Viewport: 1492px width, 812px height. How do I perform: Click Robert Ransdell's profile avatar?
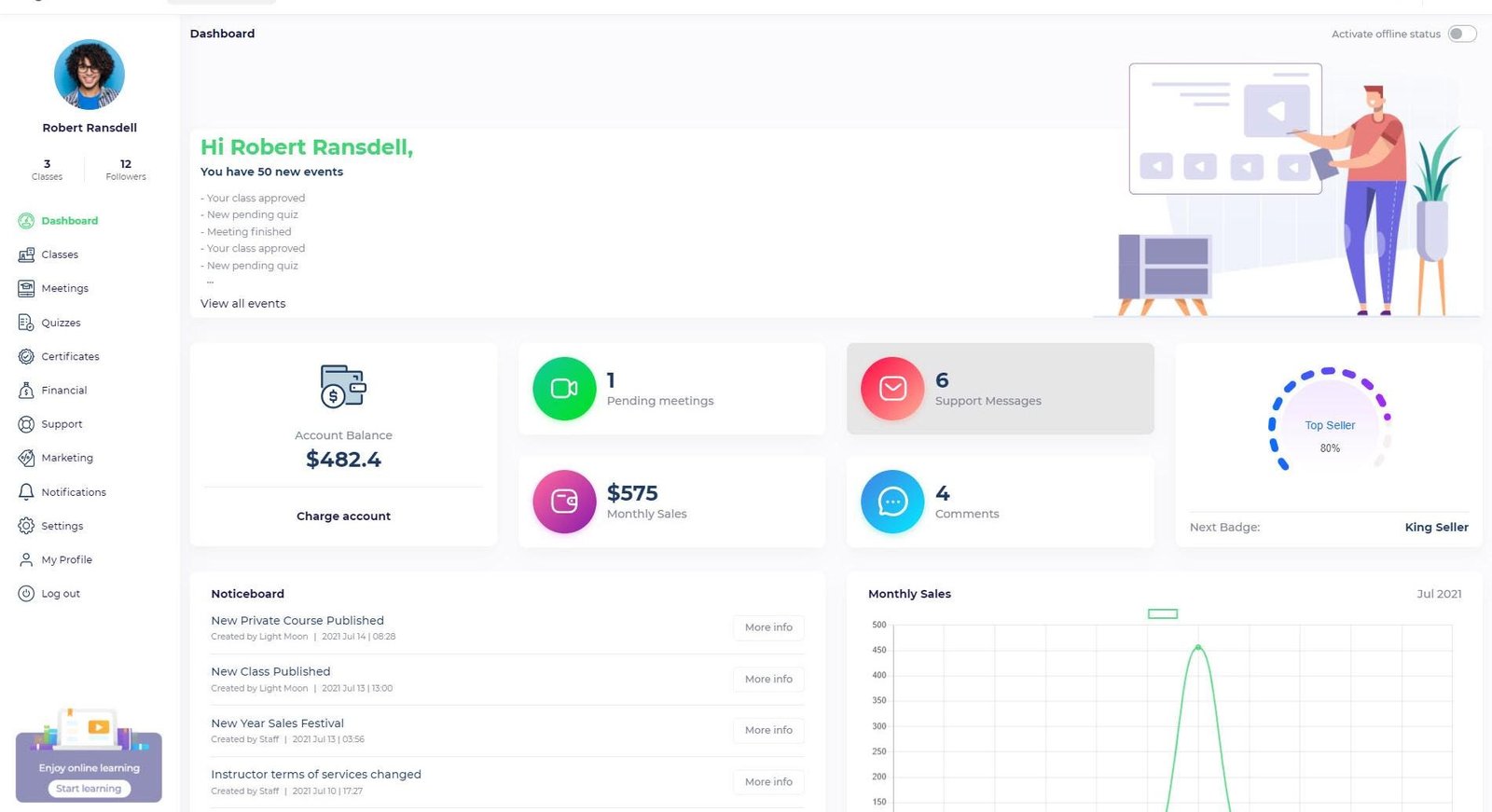click(x=90, y=75)
